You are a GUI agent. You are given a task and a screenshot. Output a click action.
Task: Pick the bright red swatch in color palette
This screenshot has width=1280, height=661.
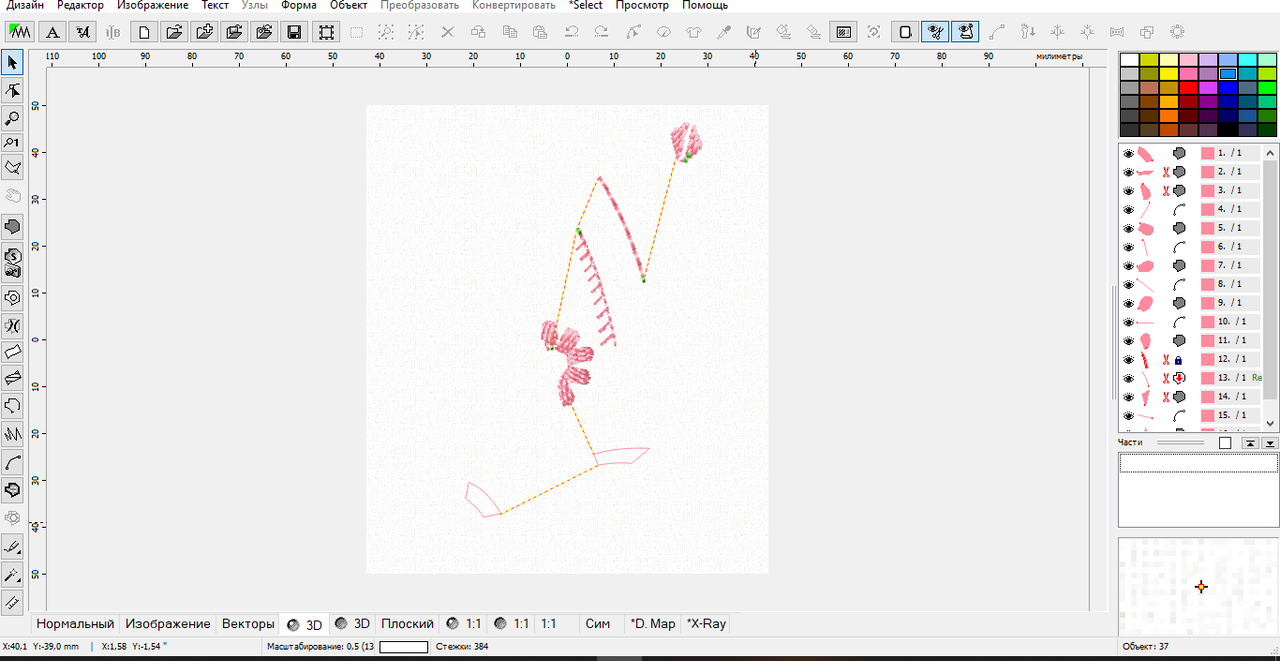click(1189, 88)
